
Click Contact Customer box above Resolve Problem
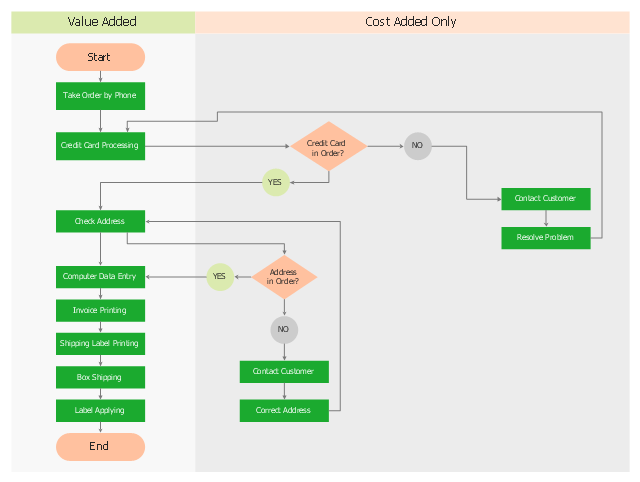click(545, 199)
